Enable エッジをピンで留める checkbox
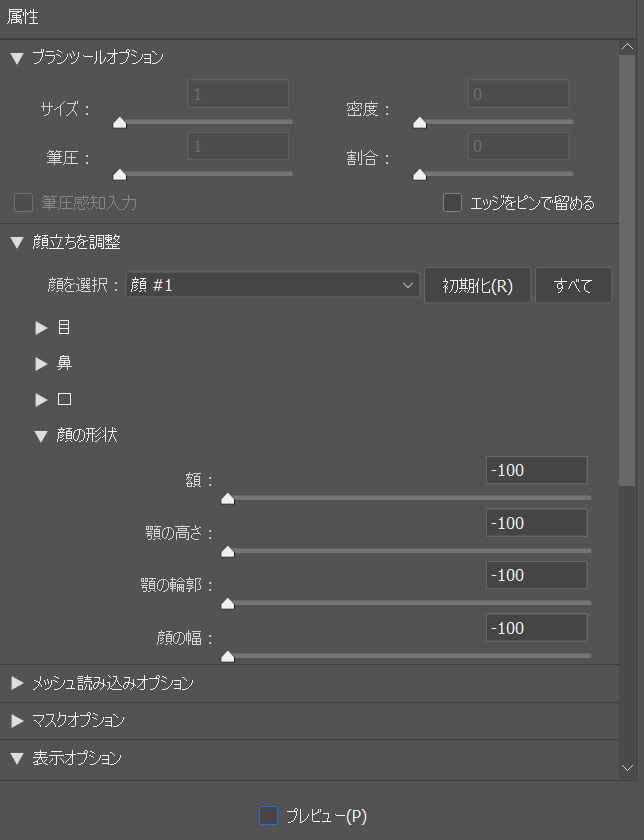This screenshot has width=644, height=840. (453, 203)
